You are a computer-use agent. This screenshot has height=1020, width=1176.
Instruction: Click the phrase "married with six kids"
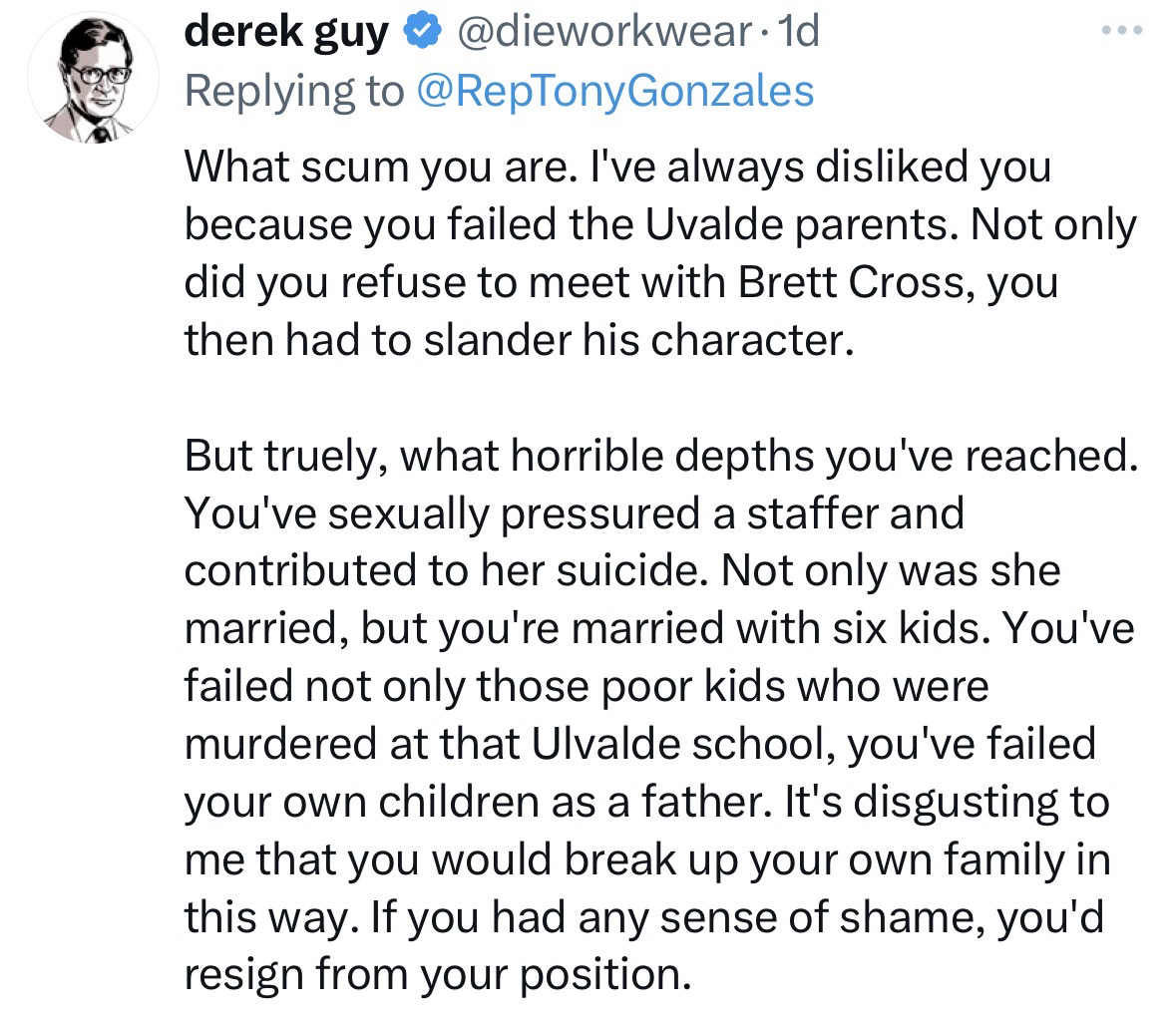(x=793, y=630)
